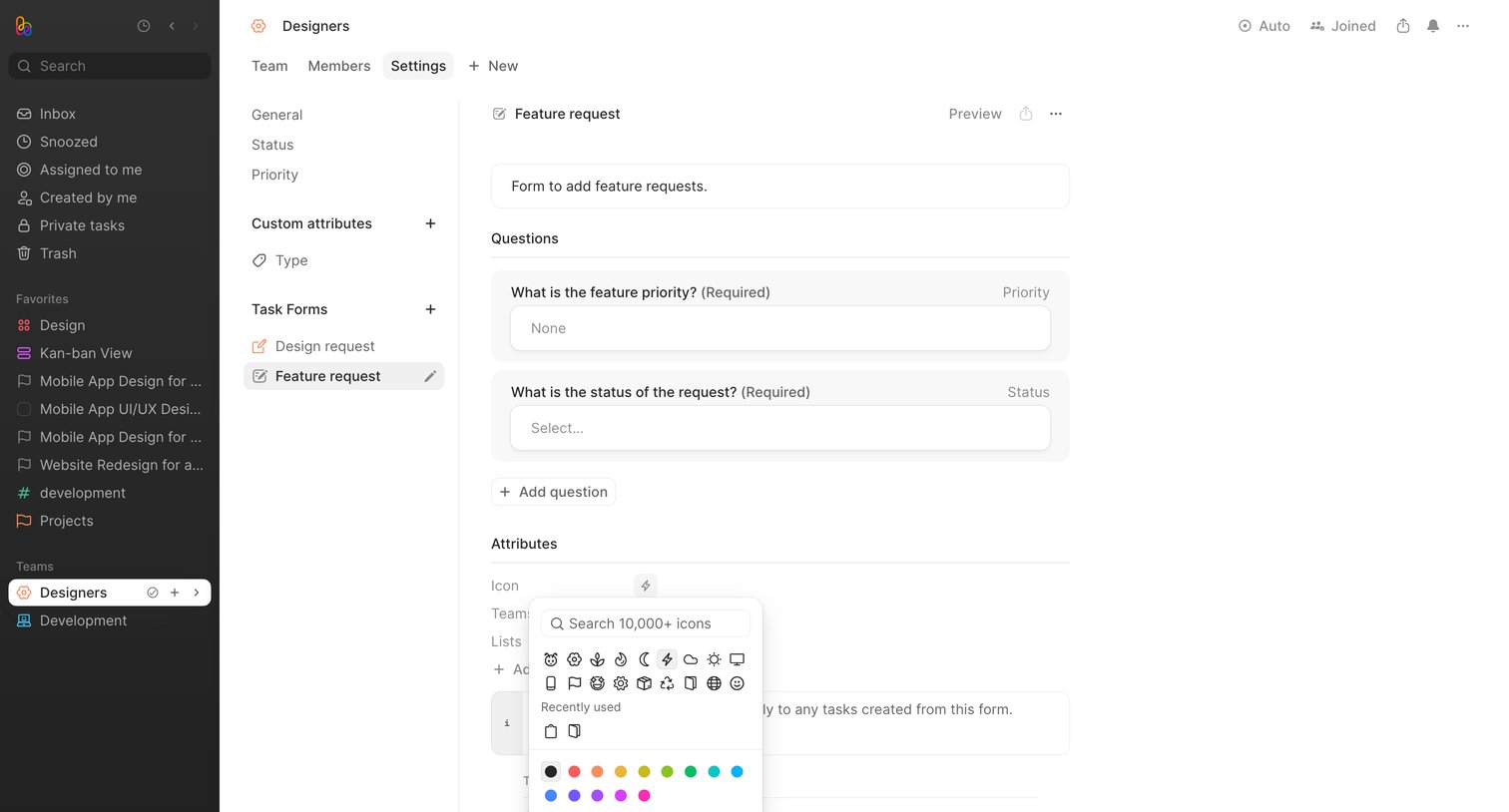Click the Preview link
This screenshot has width=1509, height=812.
975,114
